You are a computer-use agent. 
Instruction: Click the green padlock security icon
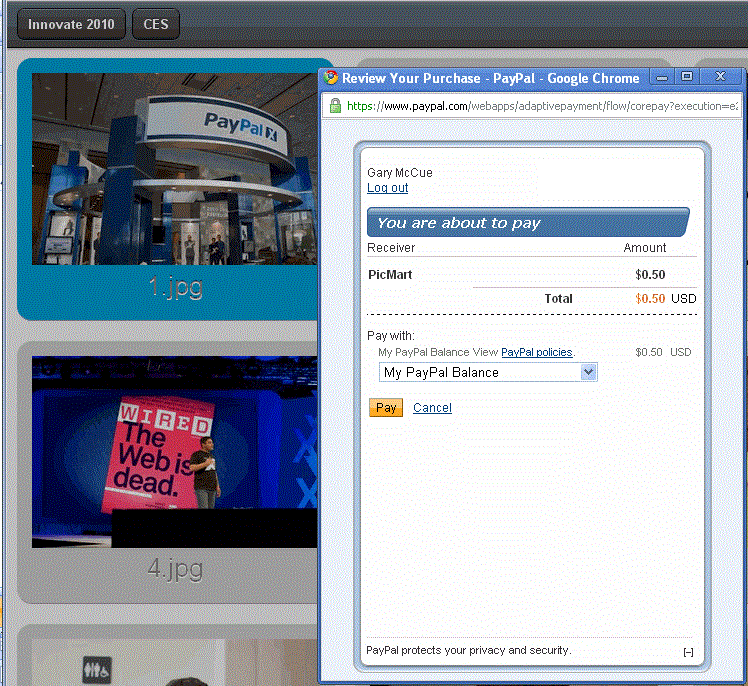[335, 105]
